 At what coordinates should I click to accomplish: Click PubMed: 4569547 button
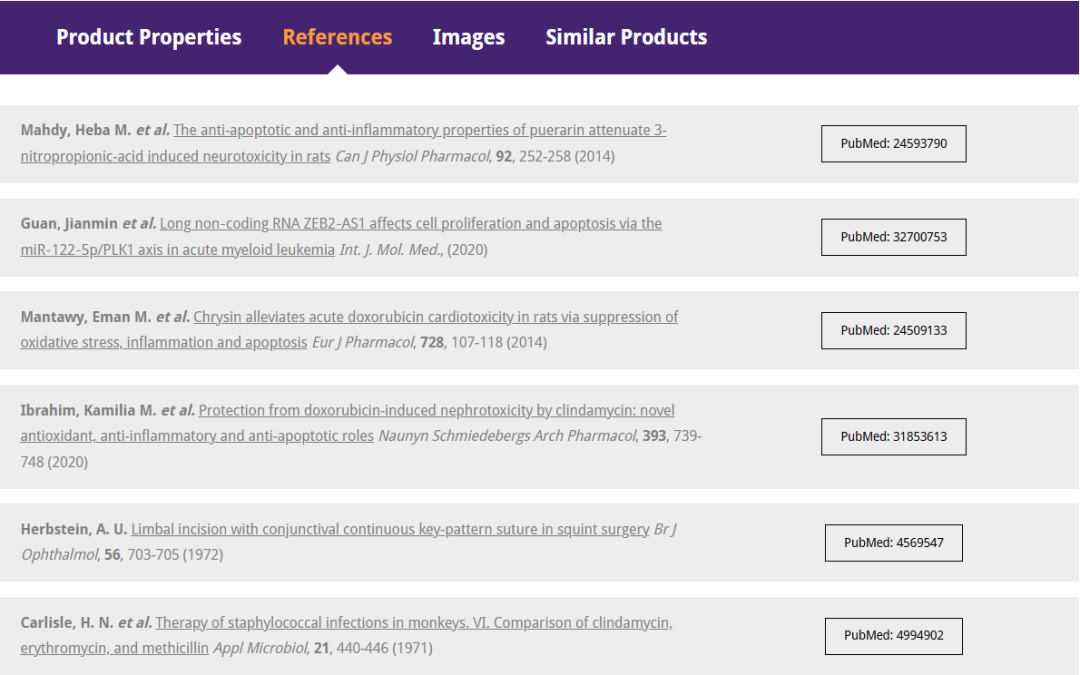coord(893,543)
